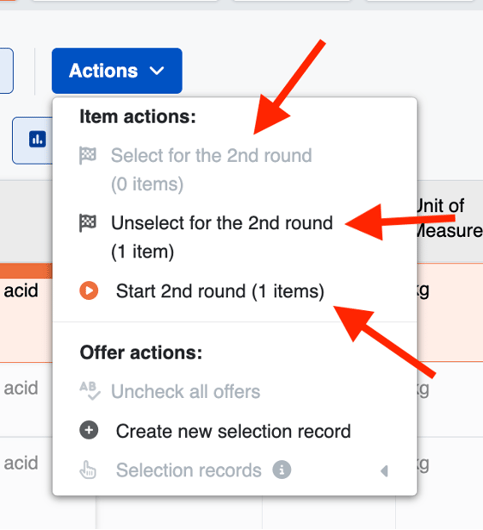Screen dimensions: 483x530
Task: Click the orange play icon
Action: pyautogui.click(x=89, y=291)
